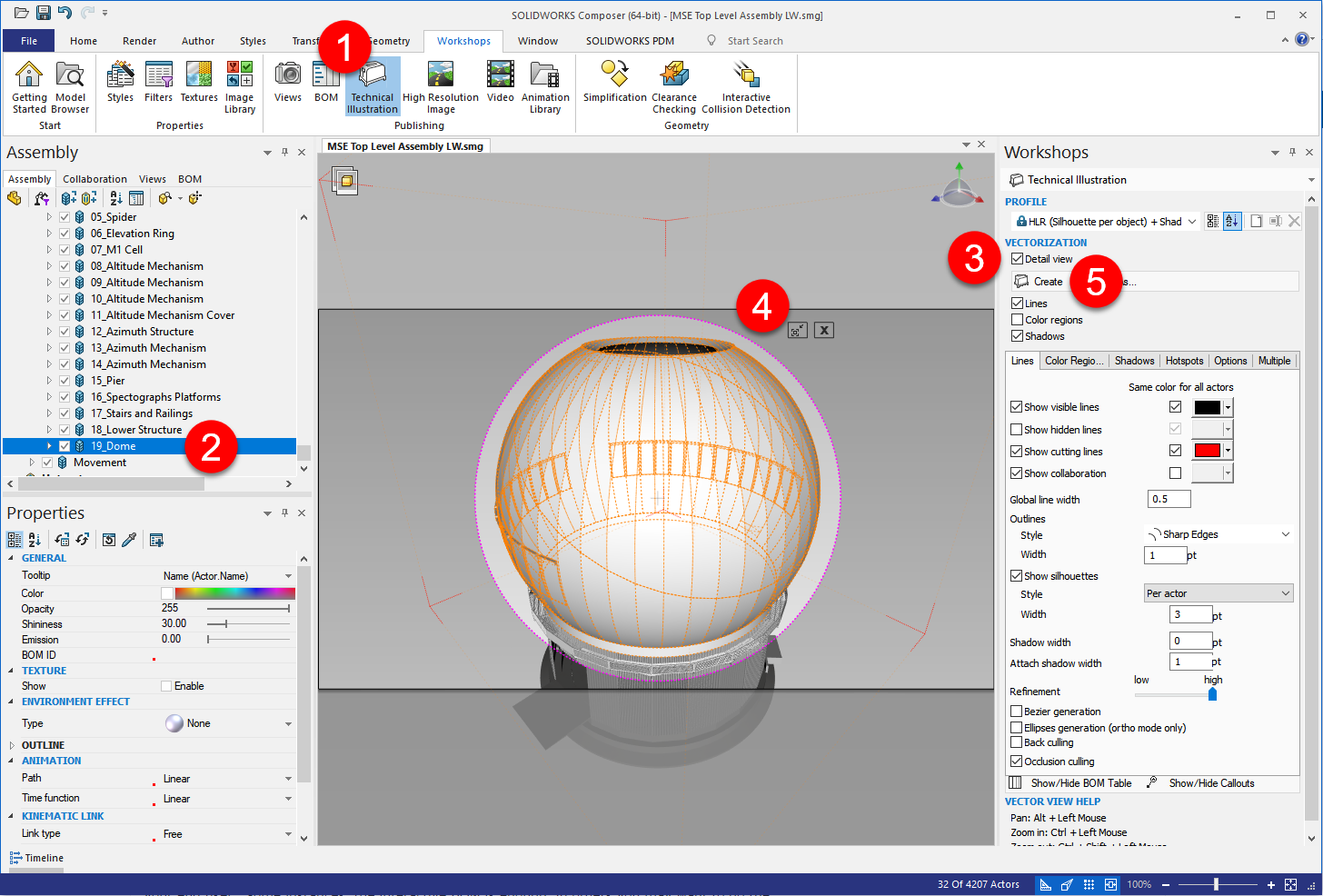Image resolution: width=1323 pixels, height=896 pixels.
Task: Open the High Resolution Image workshop
Action: (x=440, y=86)
